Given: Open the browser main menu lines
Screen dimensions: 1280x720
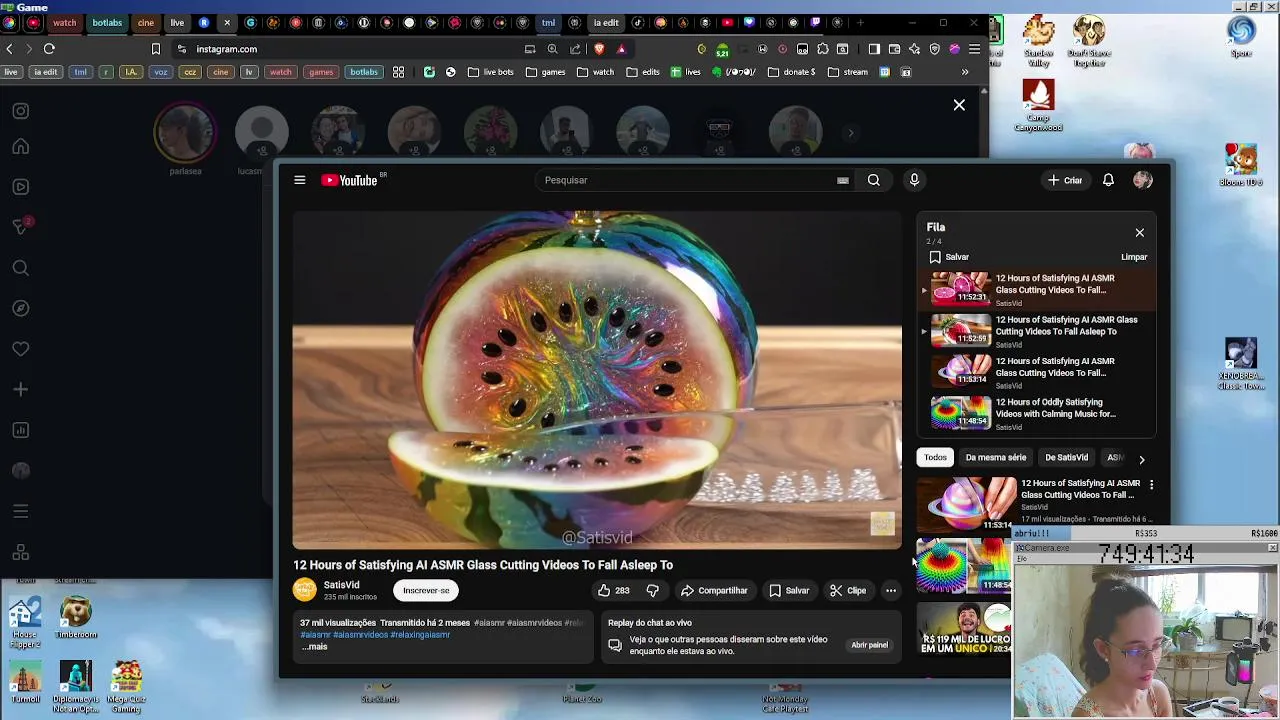Looking at the screenshot, I should (974, 49).
